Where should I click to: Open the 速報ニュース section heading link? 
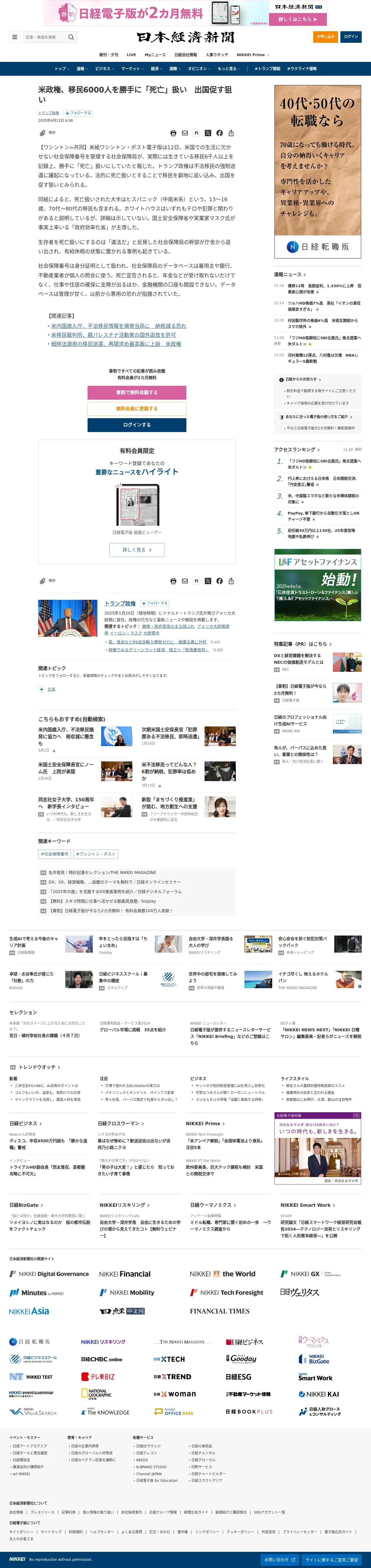pyautogui.click(x=290, y=275)
